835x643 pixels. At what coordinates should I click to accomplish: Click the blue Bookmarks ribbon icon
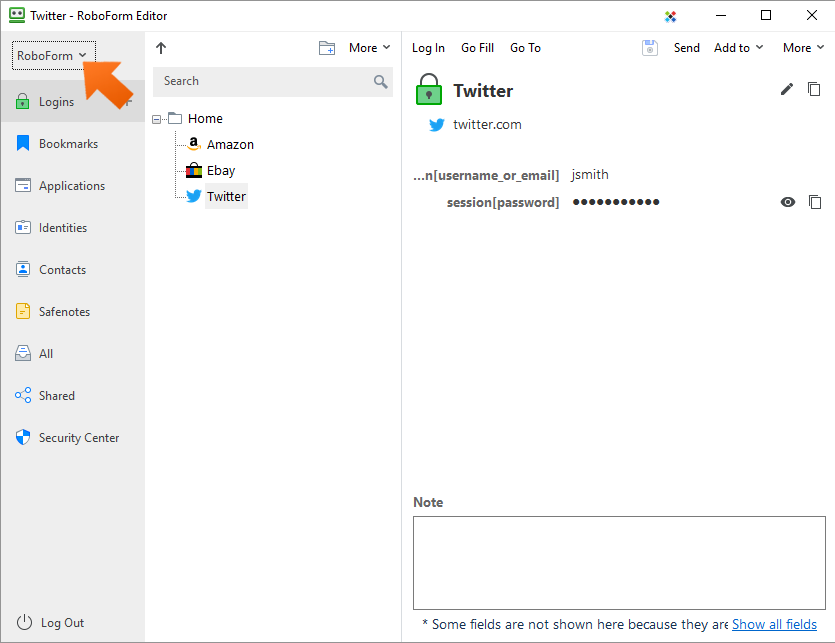pyautogui.click(x=23, y=143)
